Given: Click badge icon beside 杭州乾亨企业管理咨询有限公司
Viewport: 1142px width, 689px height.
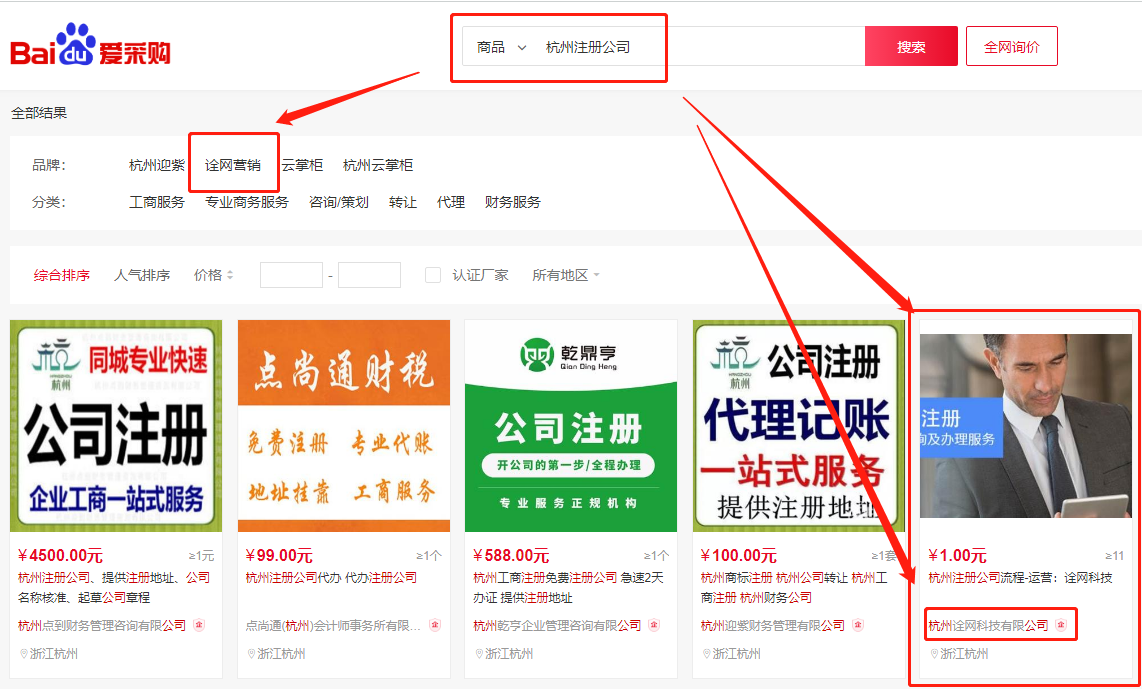Looking at the screenshot, I should pyautogui.click(x=654, y=626).
